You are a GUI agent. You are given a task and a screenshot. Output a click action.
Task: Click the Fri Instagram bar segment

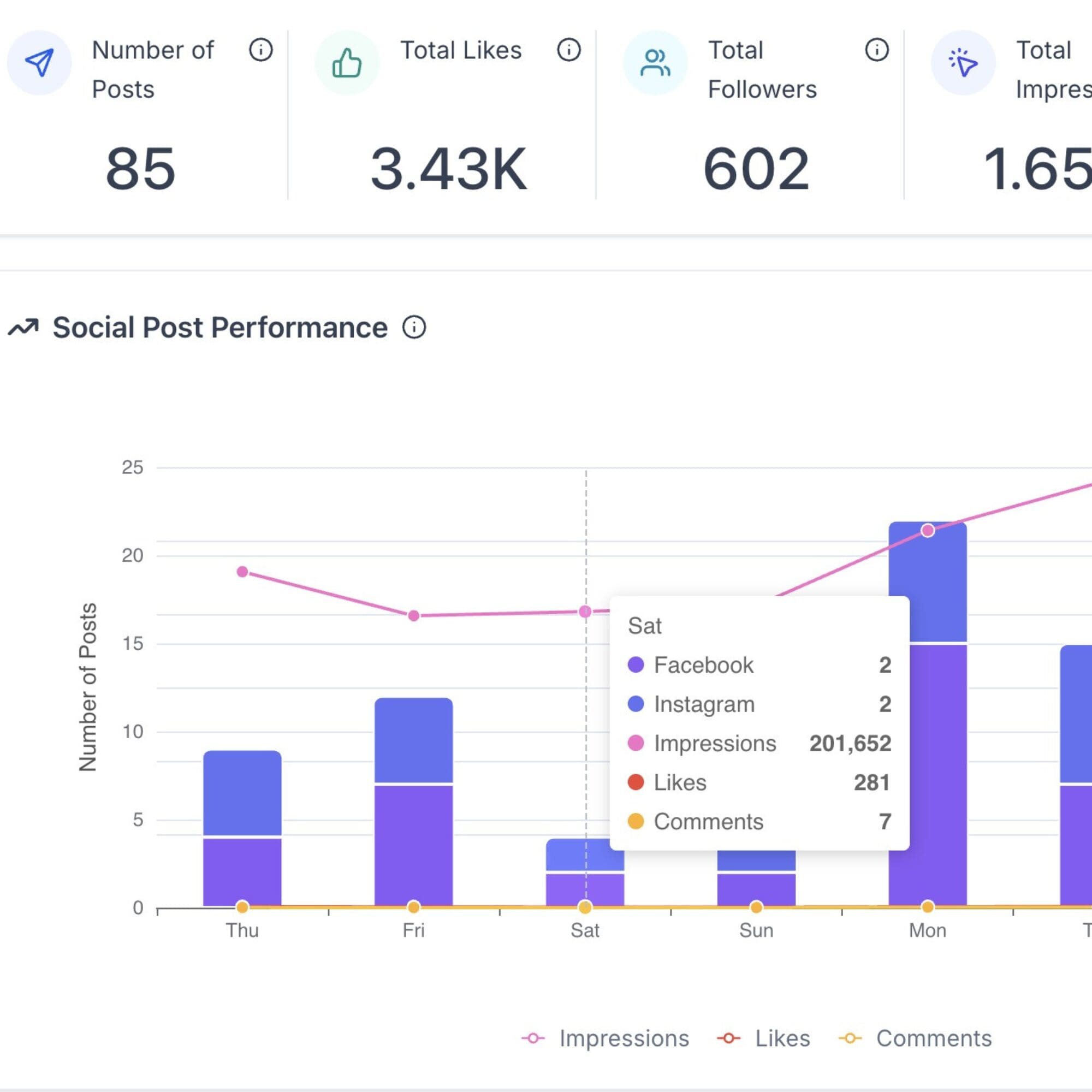(x=413, y=740)
